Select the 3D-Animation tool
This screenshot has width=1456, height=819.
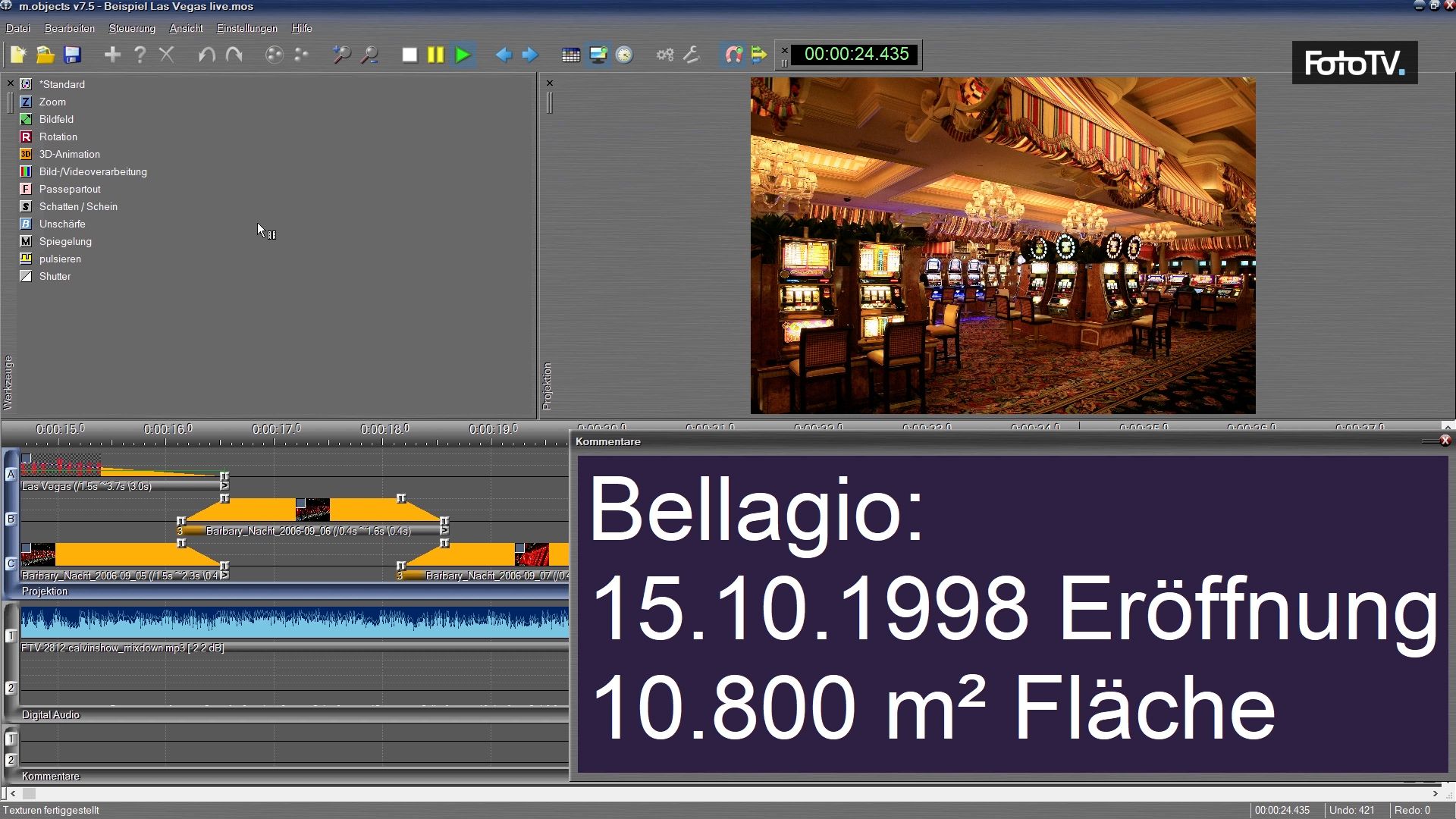[x=60, y=154]
